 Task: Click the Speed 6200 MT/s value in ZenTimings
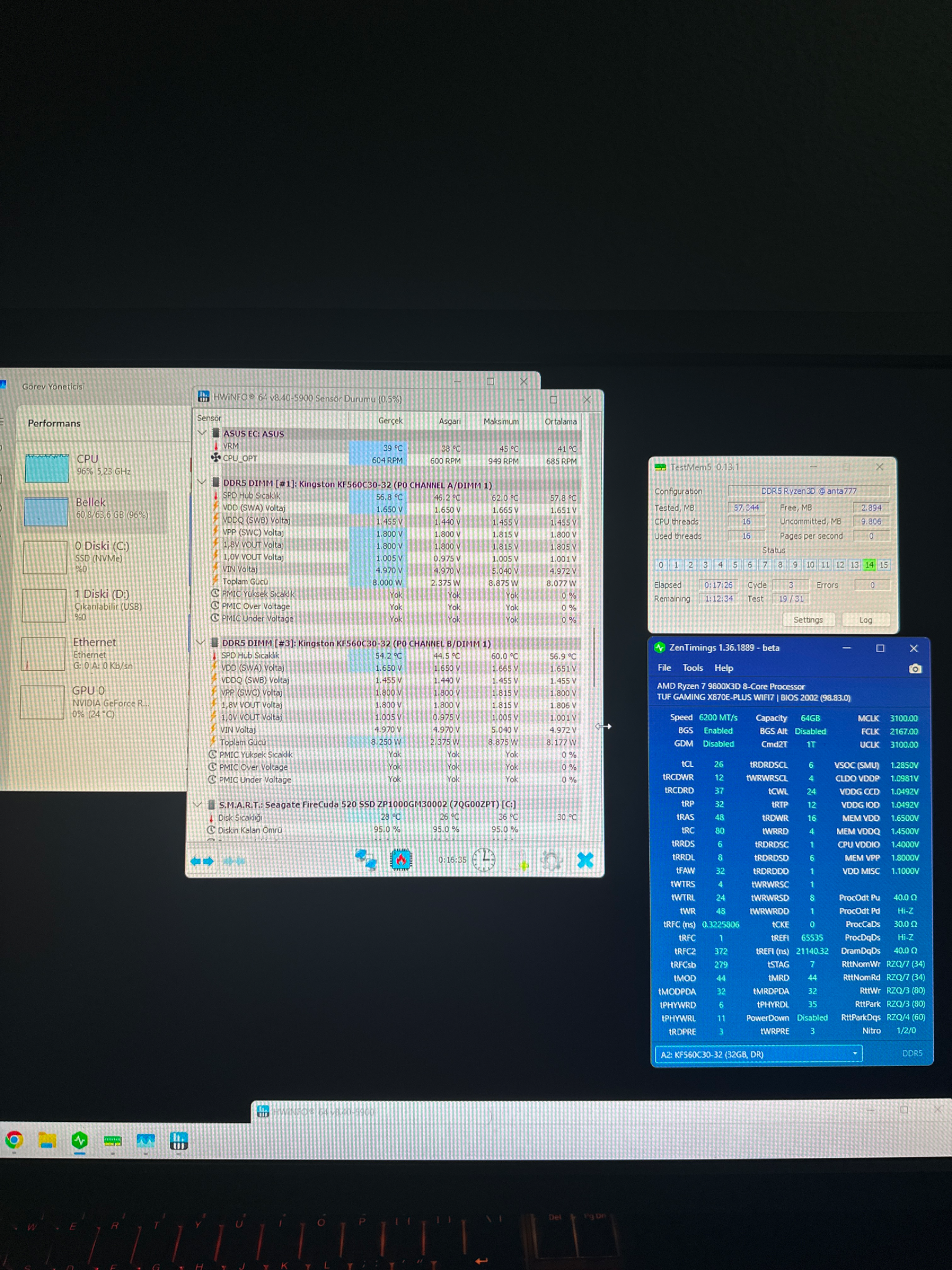click(718, 717)
